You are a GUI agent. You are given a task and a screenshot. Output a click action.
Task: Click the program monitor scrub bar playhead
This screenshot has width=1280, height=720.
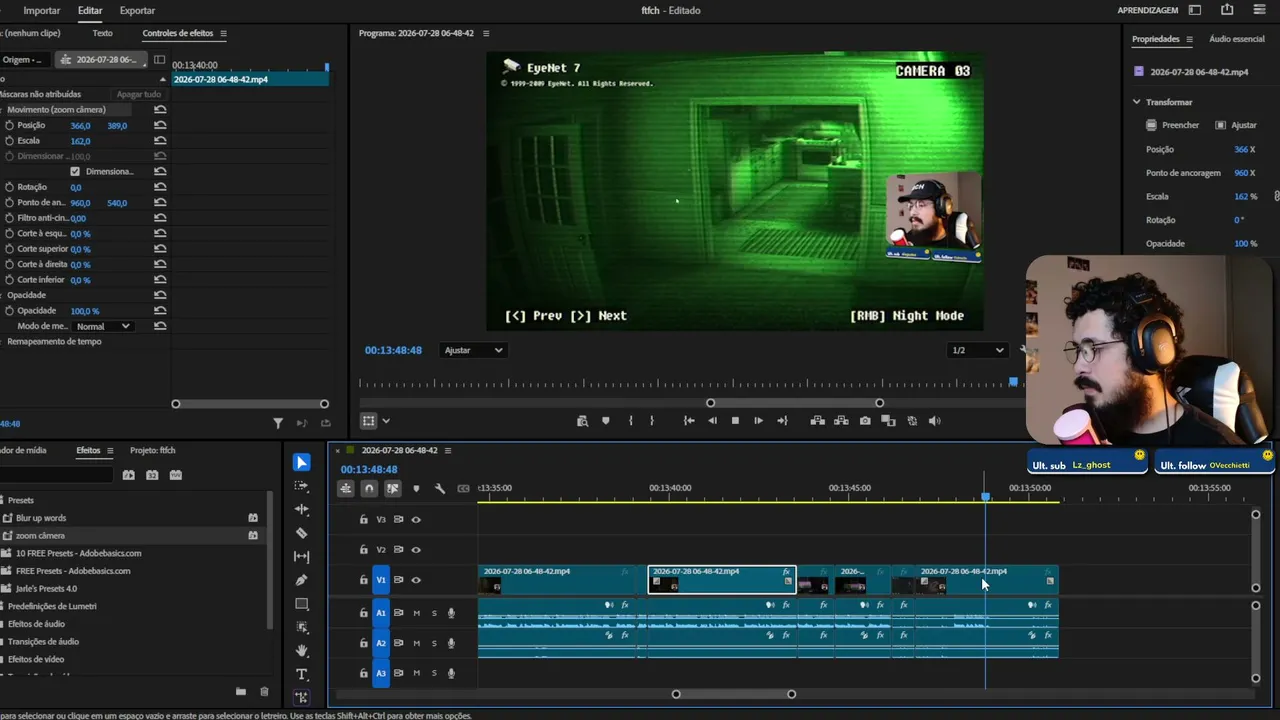click(x=1013, y=382)
